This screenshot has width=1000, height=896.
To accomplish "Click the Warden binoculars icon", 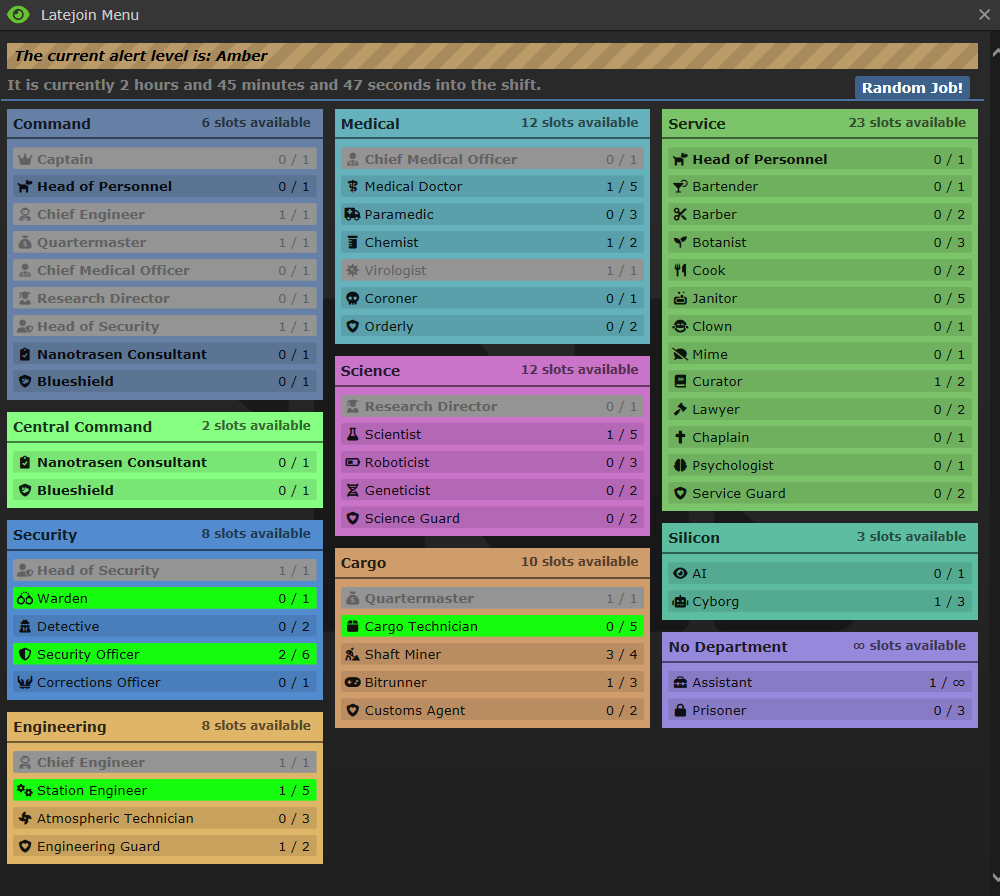I will (25, 599).
